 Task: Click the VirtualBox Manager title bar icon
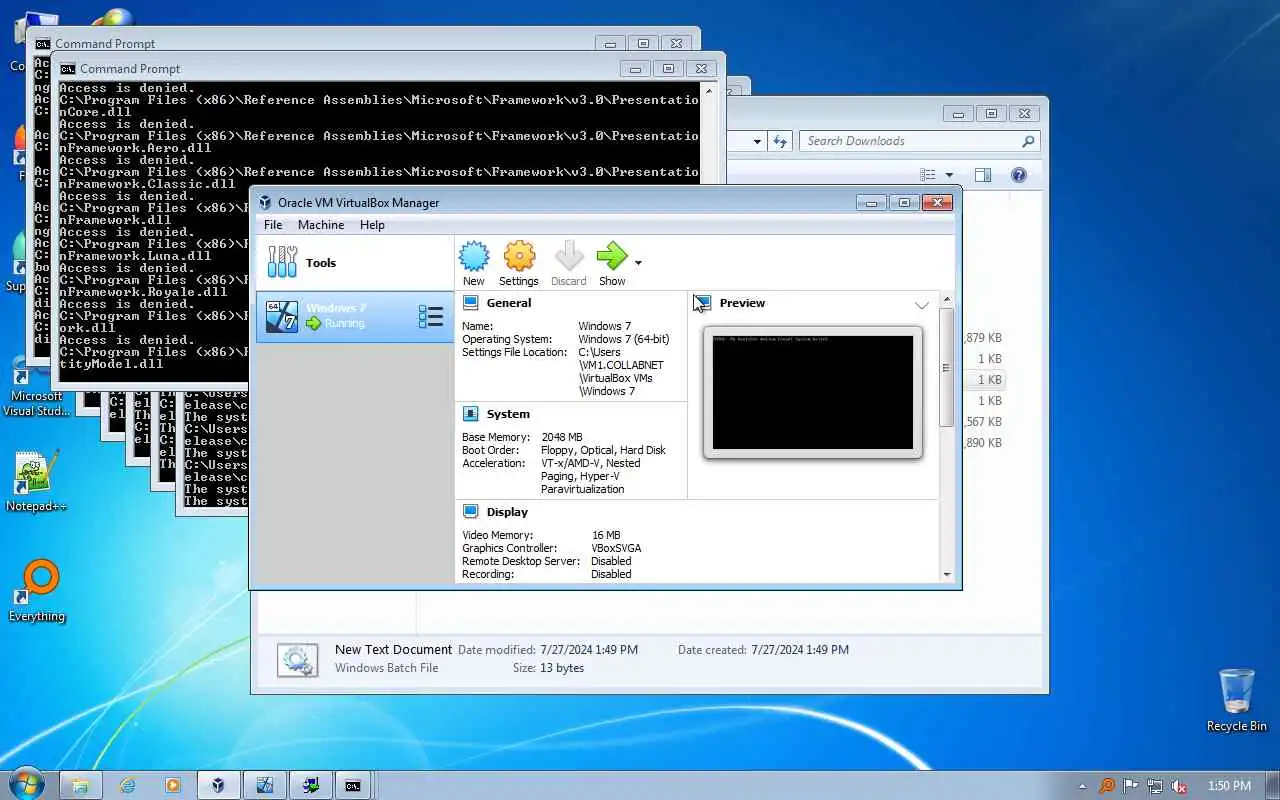[x=264, y=202]
